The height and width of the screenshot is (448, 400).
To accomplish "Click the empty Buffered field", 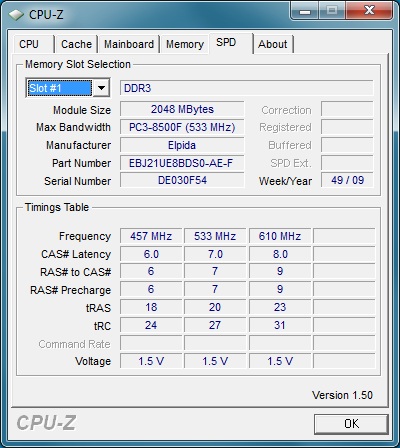I will click(x=347, y=145).
